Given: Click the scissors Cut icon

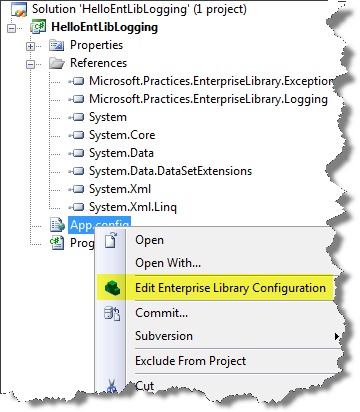Looking at the screenshot, I should 112,386.
